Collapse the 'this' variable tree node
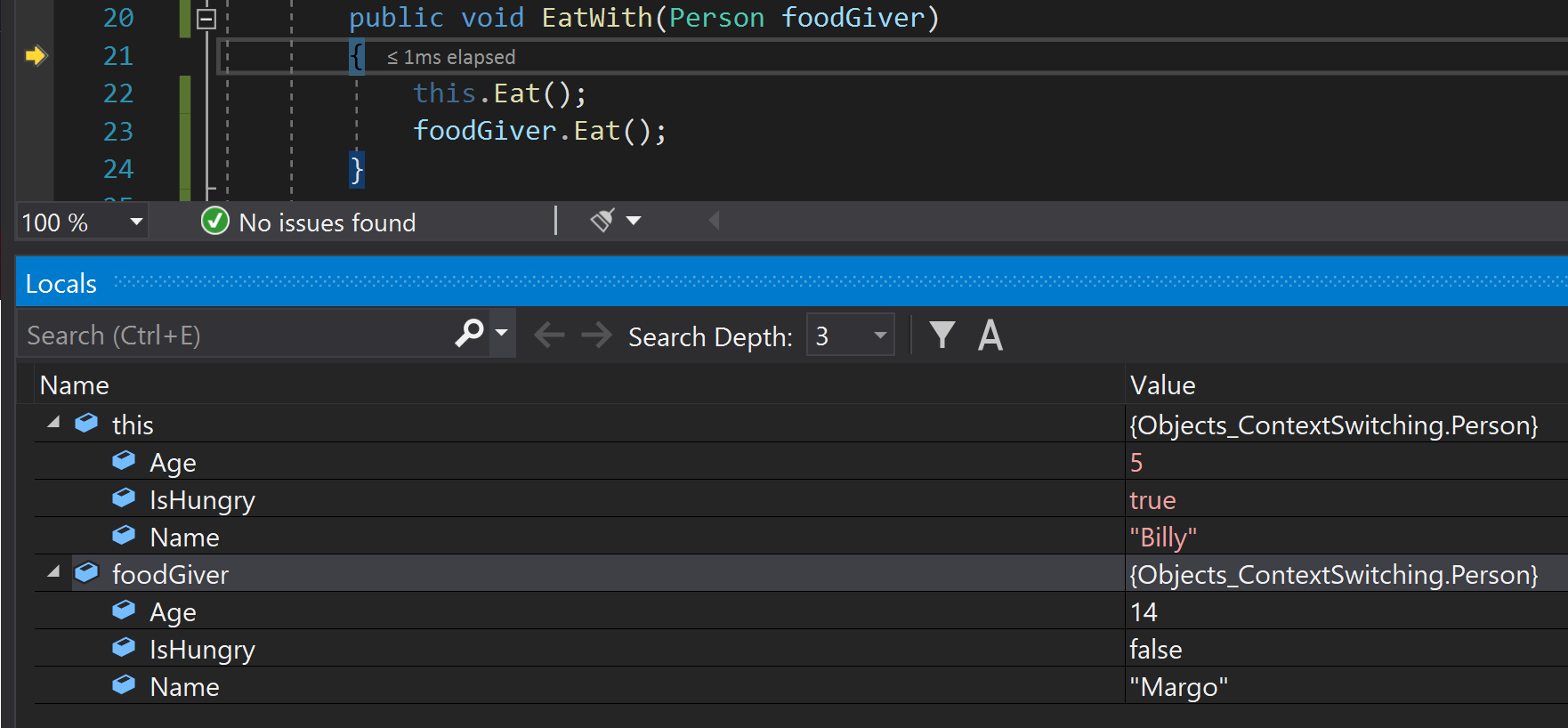Screen dimensions: 1568x728 point(53,423)
